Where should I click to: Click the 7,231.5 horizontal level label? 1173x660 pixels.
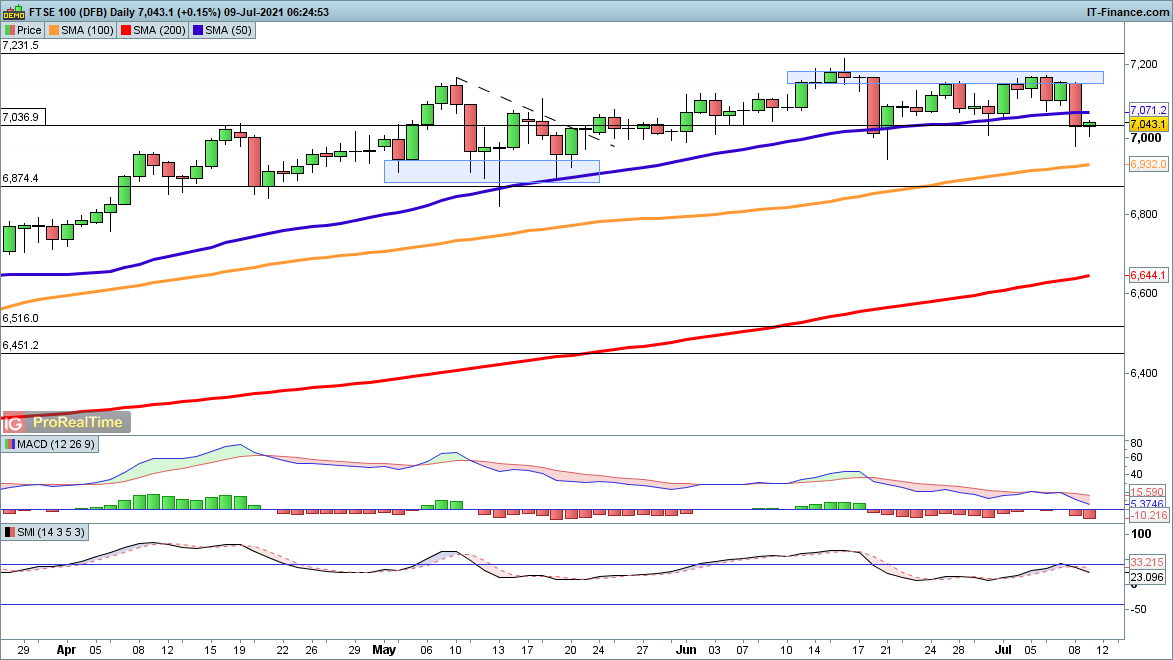[x=21, y=45]
